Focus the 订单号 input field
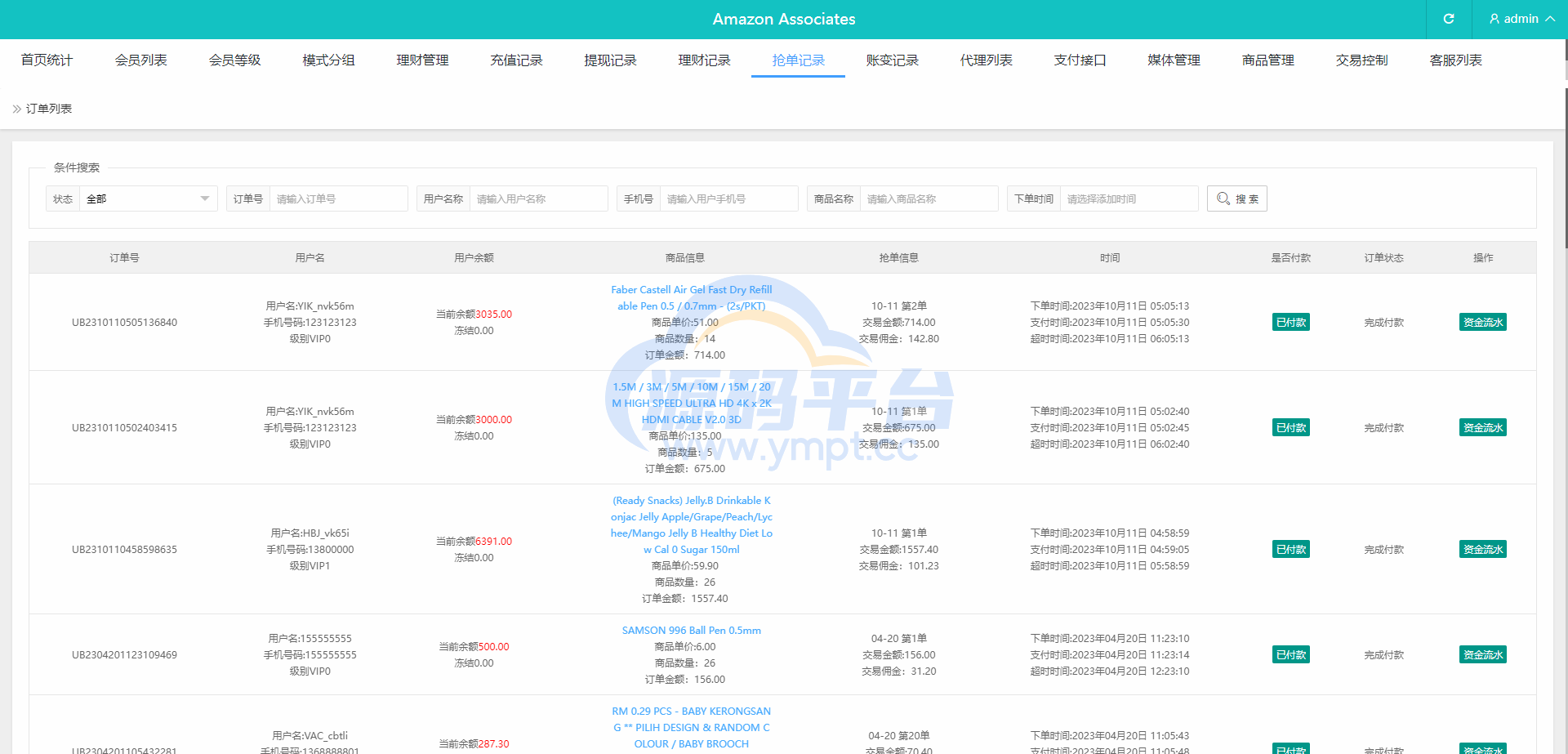The height and width of the screenshot is (754, 1568). tap(338, 199)
